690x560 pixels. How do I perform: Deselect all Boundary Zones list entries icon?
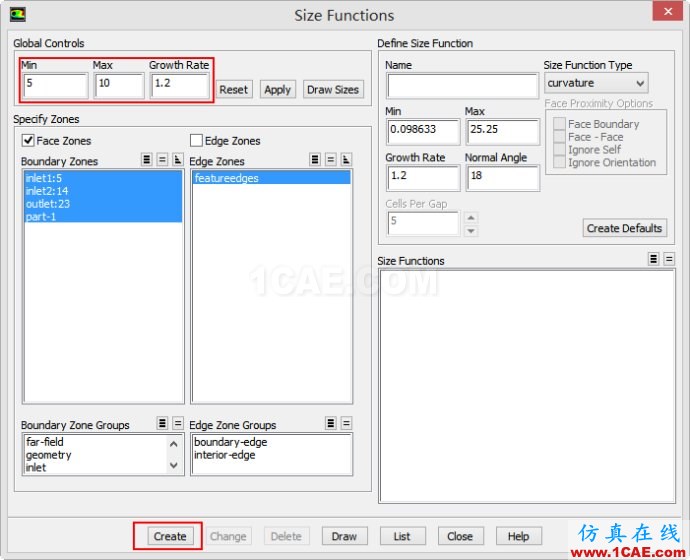(x=162, y=159)
